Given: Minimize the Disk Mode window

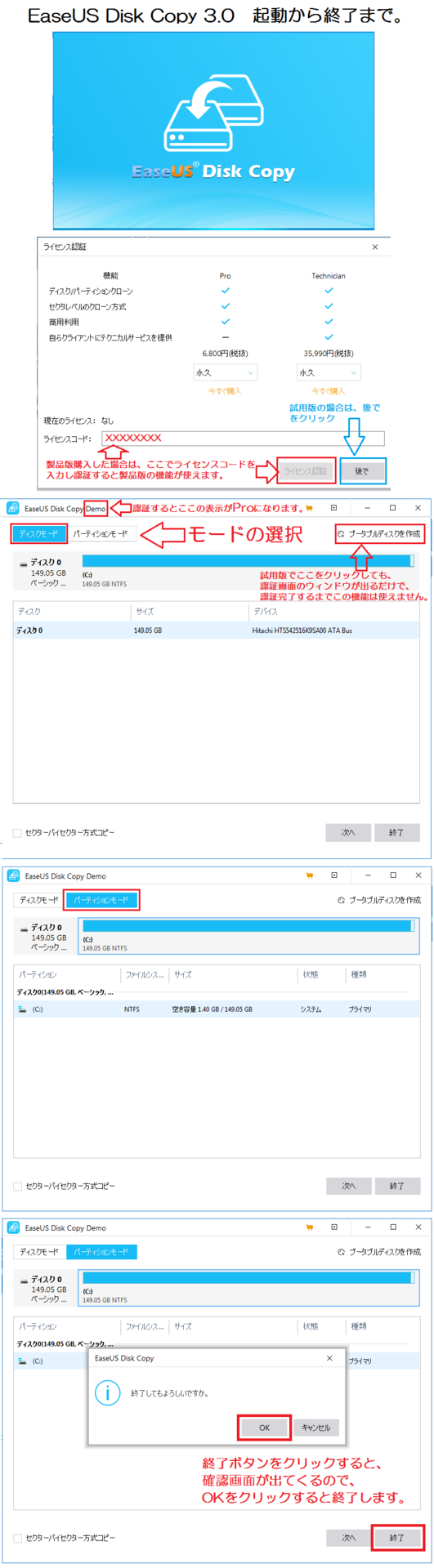Looking at the screenshot, I should (x=368, y=508).
